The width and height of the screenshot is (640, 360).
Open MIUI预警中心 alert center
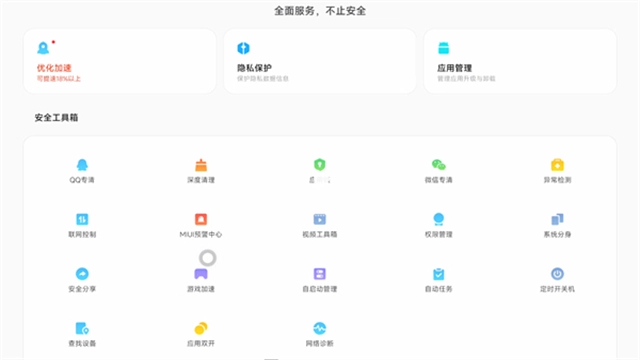(x=201, y=225)
